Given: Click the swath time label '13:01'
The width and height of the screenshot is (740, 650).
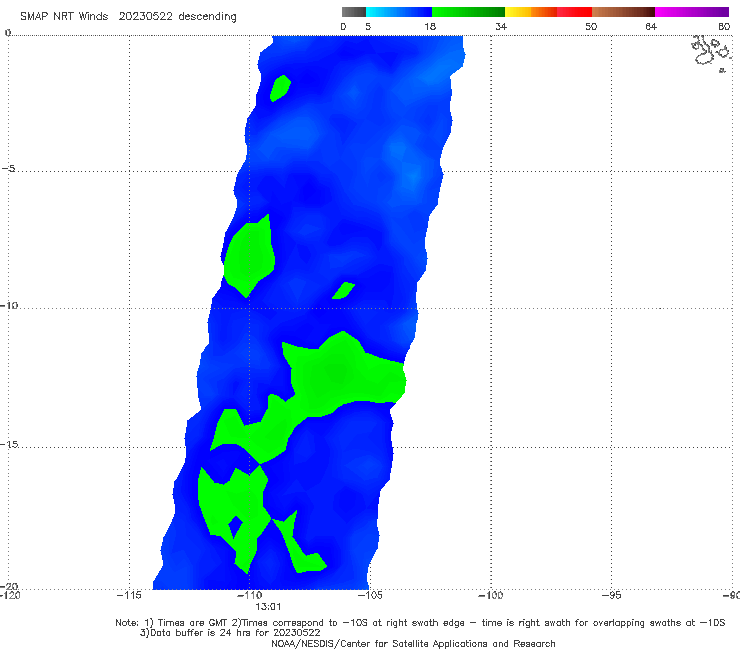Looking at the screenshot, I should (268, 607).
